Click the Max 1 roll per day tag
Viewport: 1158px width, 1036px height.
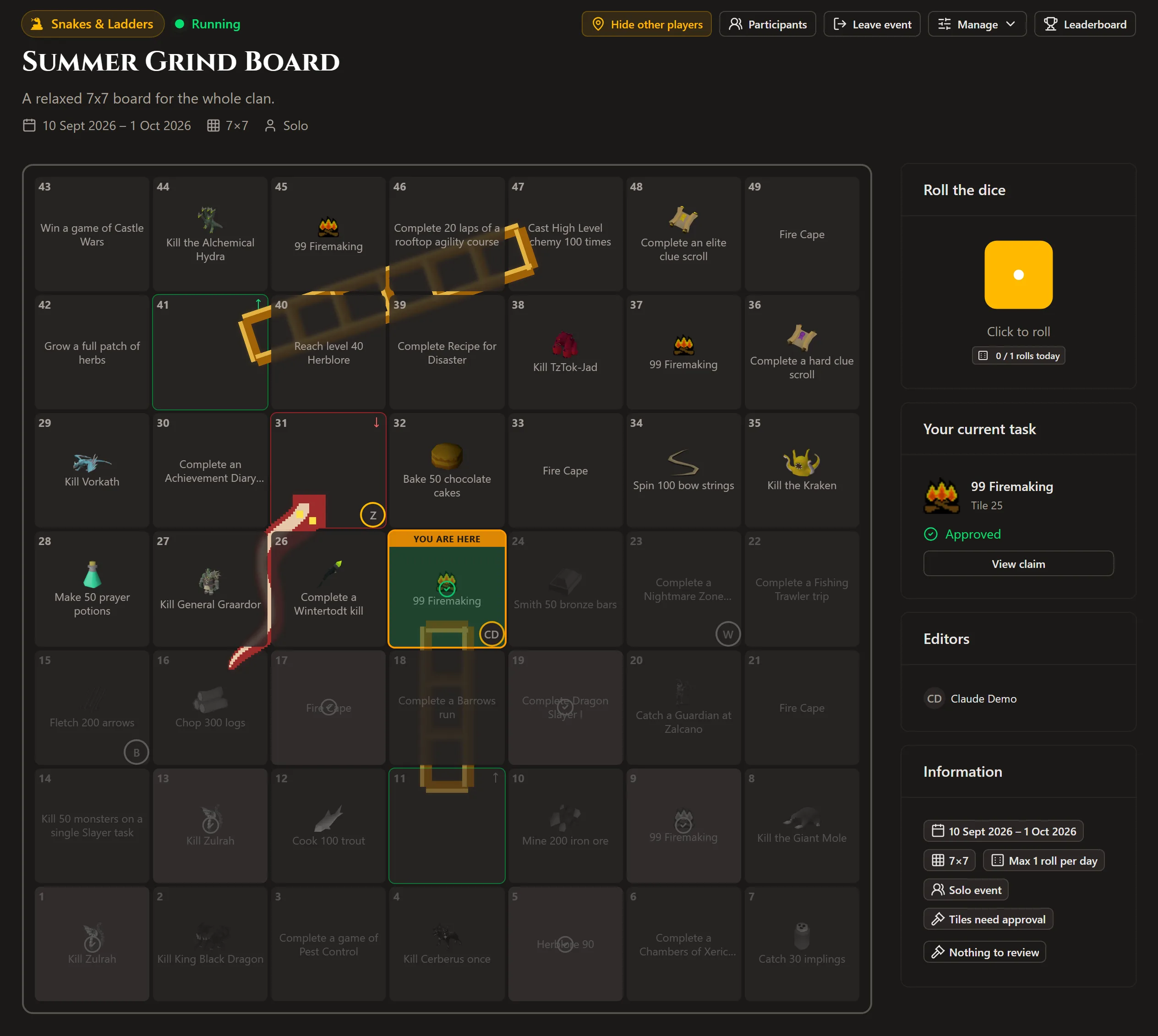tap(1043, 860)
